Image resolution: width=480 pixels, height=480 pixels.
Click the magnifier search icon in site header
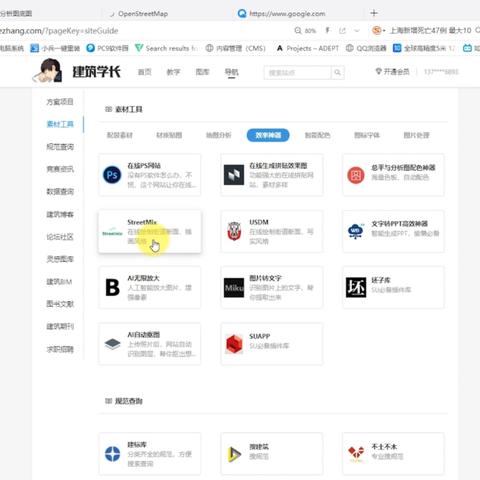pyautogui.click(x=337, y=72)
